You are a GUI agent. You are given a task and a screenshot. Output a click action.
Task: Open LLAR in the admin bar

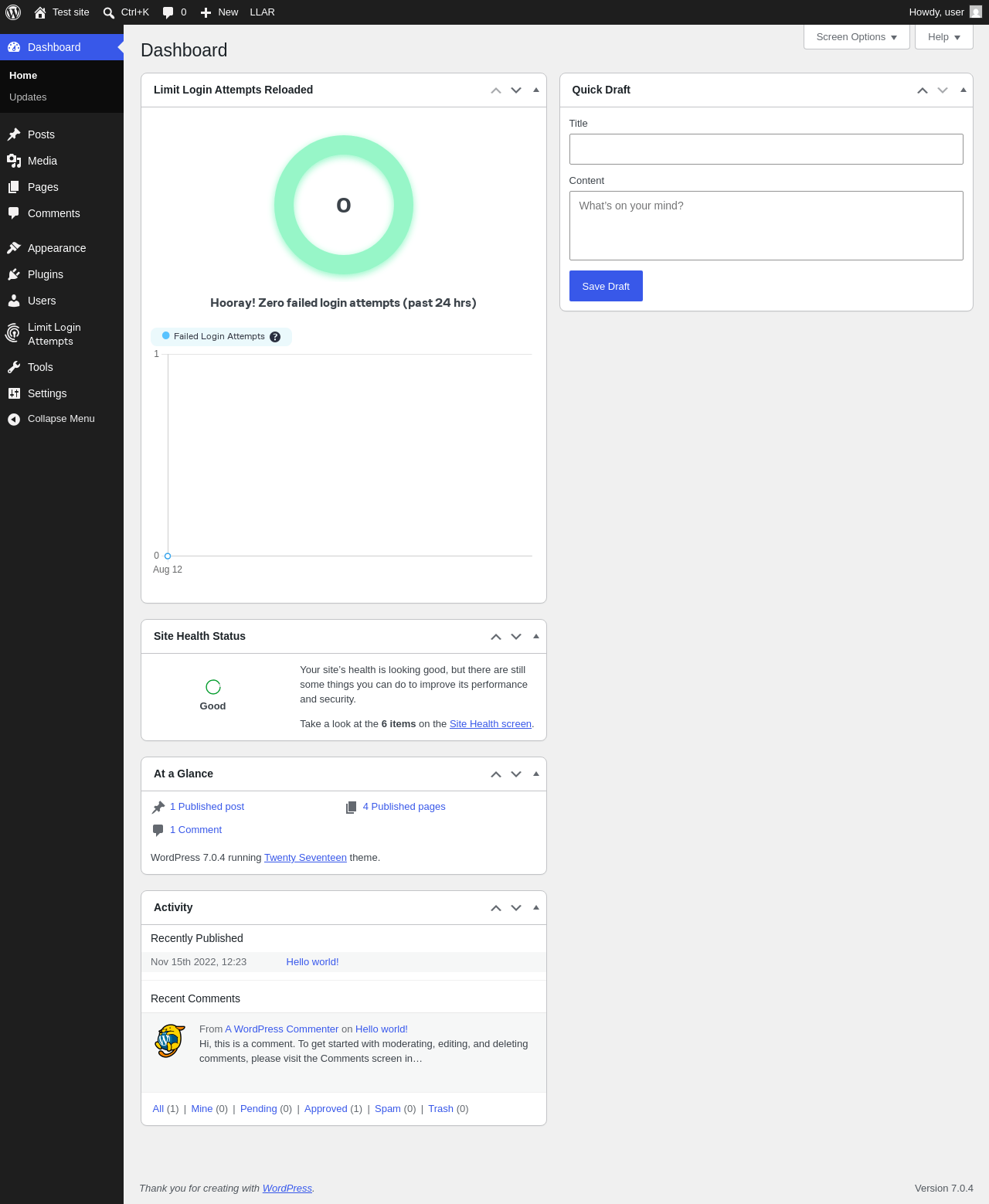[x=262, y=12]
